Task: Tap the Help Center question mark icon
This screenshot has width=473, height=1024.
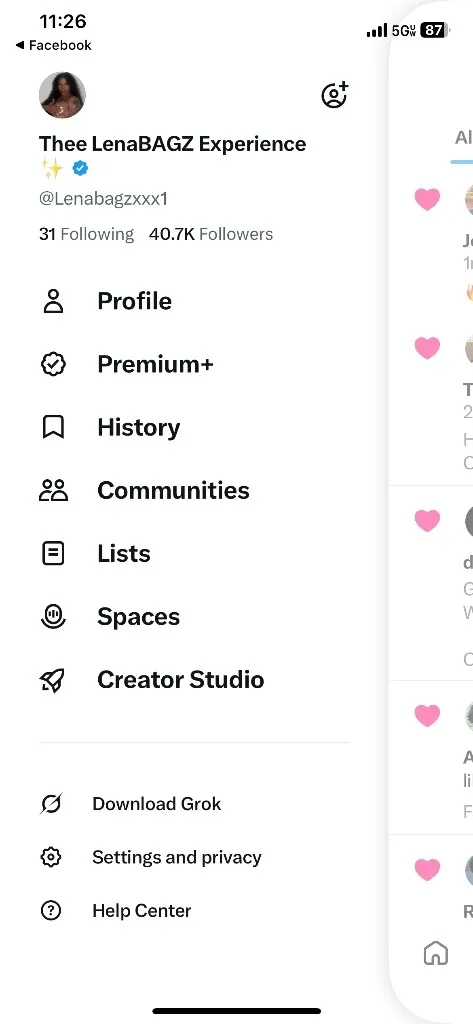Action: [51, 910]
